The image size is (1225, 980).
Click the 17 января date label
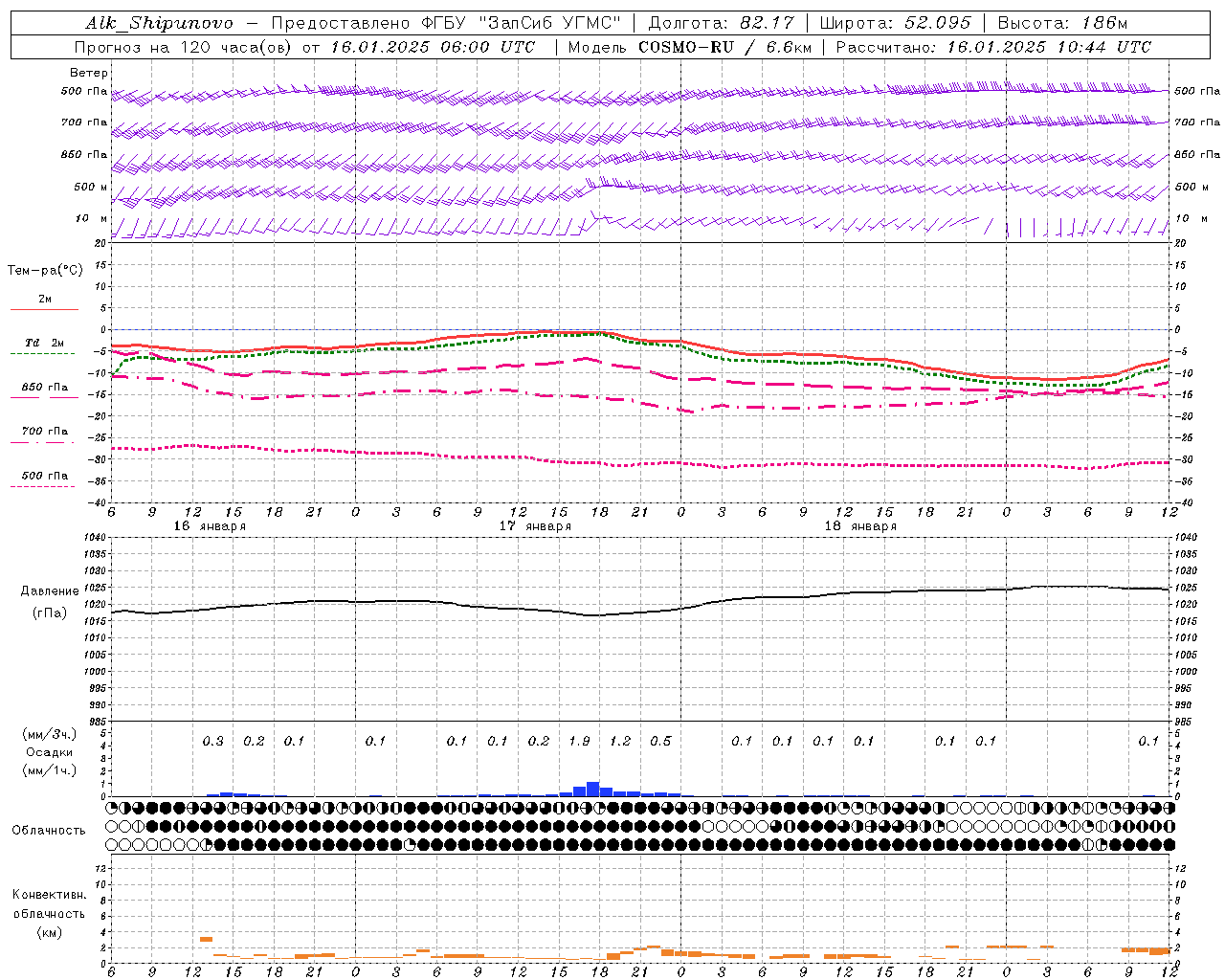coord(535,526)
